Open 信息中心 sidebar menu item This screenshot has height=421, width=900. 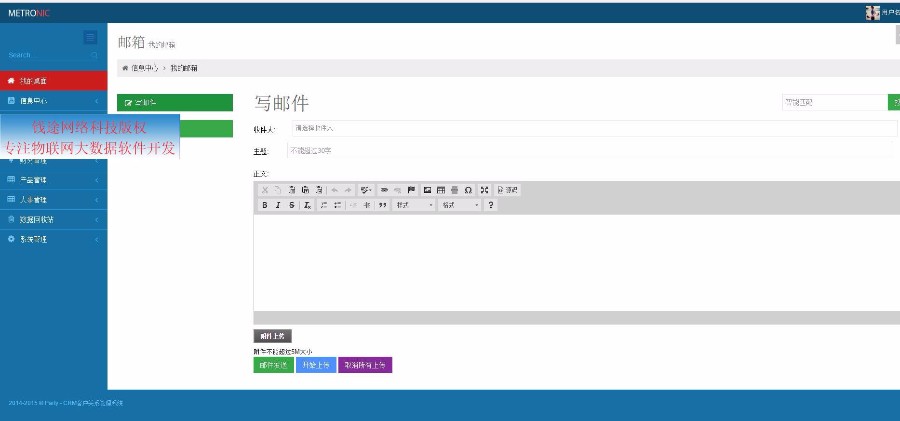pos(53,101)
